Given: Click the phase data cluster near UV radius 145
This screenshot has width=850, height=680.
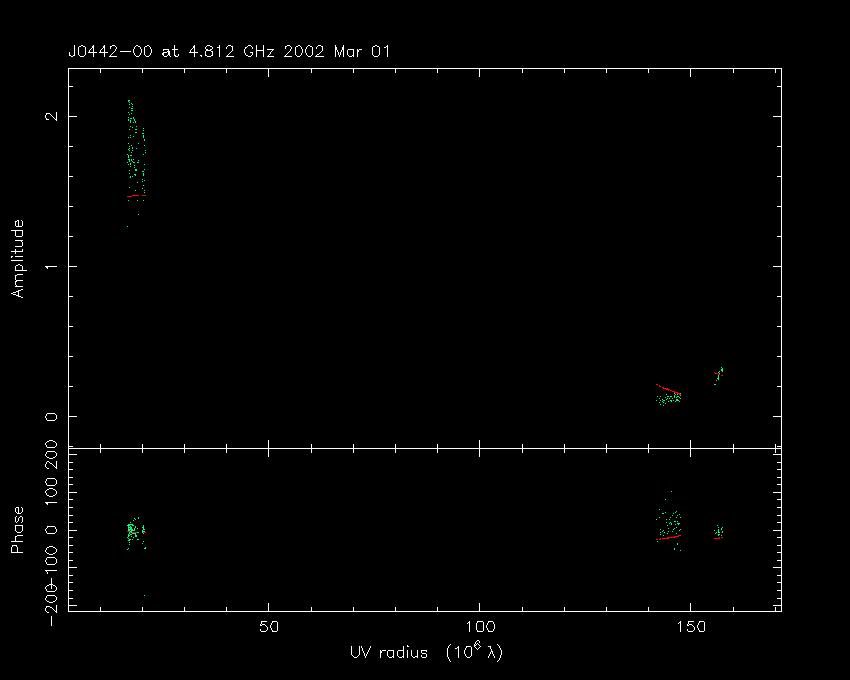Looking at the screenshot, I should point(669,523).
